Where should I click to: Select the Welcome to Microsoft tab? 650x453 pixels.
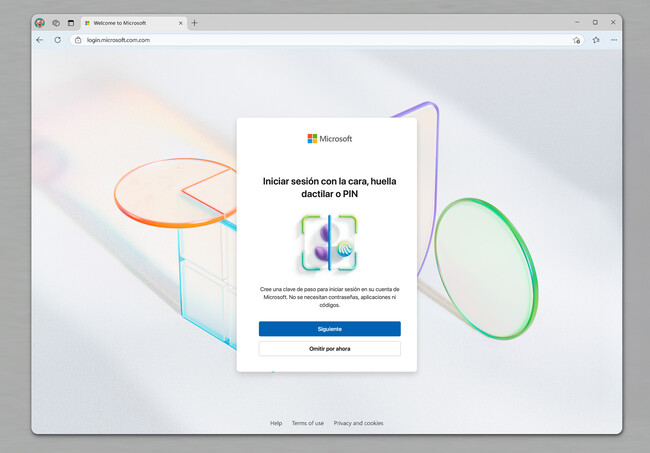125,22
